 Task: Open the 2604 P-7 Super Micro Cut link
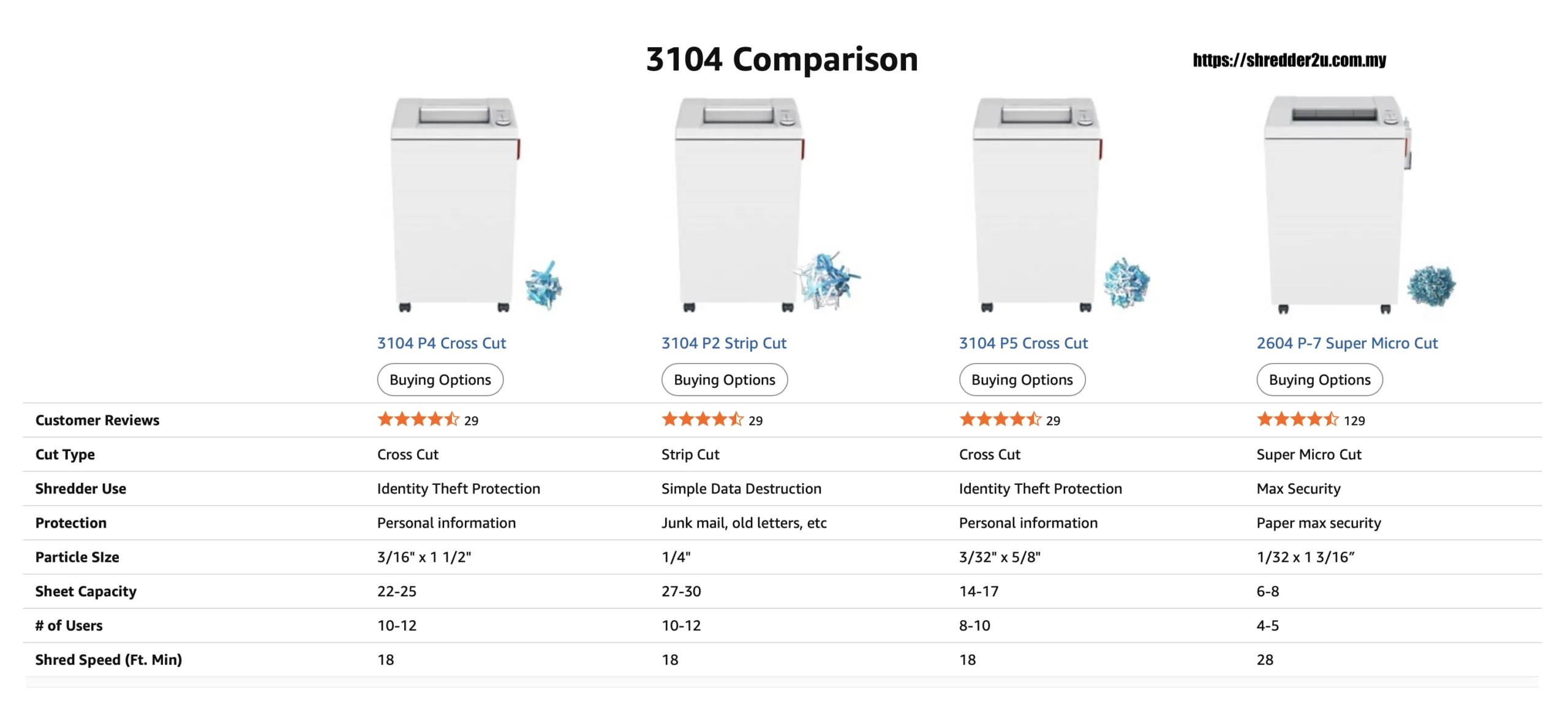coord(1347,343)
